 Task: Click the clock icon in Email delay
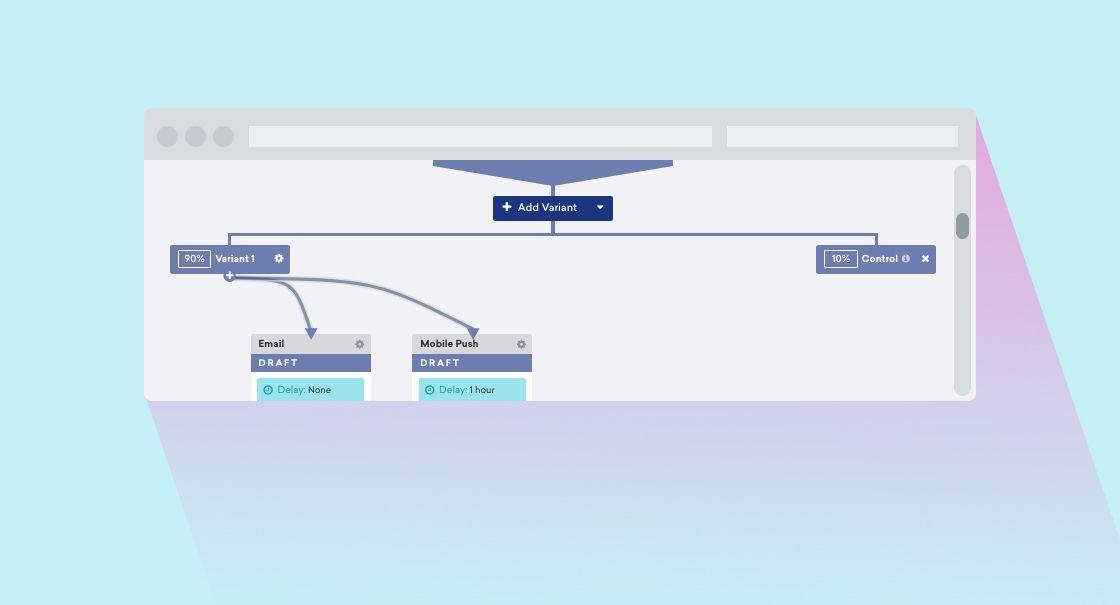(268, 390)
